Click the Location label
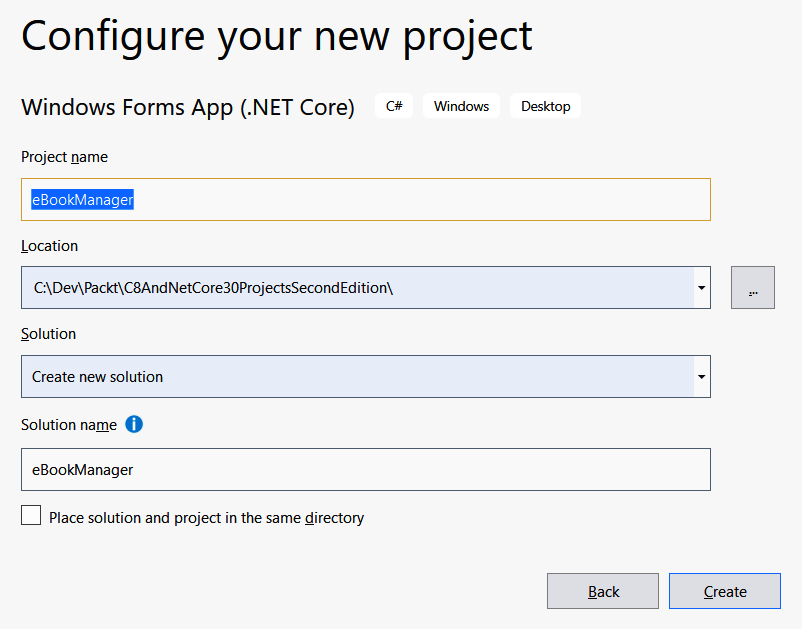Viewport: 802px width, 629px height. pos(50,246)
